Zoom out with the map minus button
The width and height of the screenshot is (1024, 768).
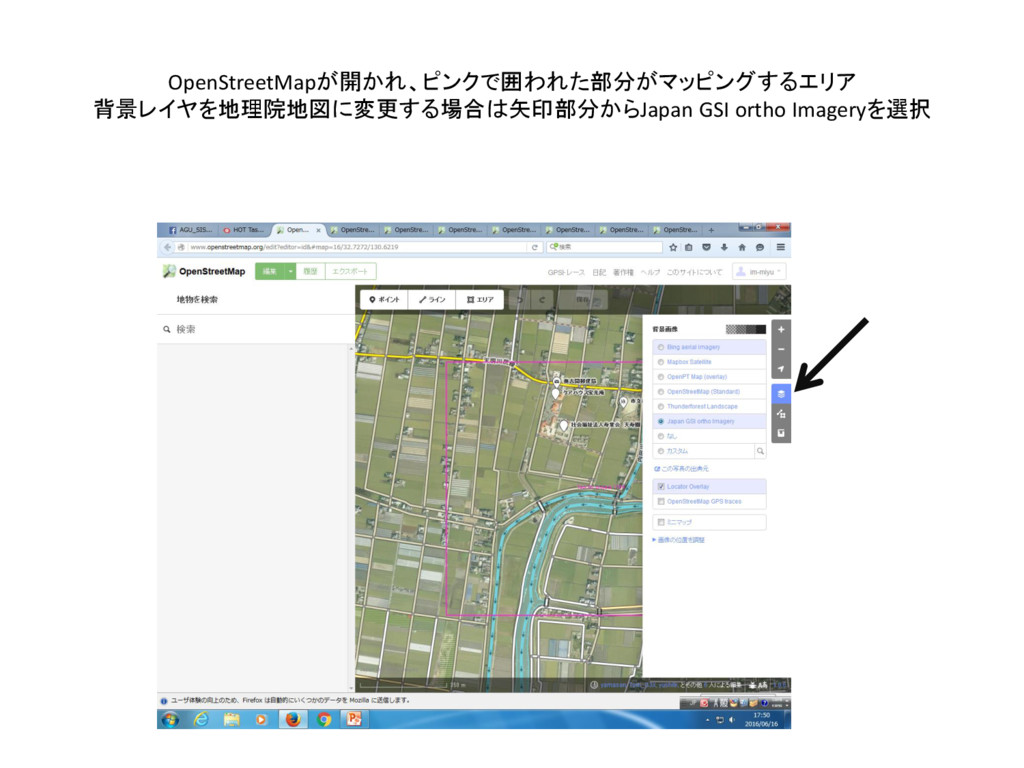tap(781, 349)
